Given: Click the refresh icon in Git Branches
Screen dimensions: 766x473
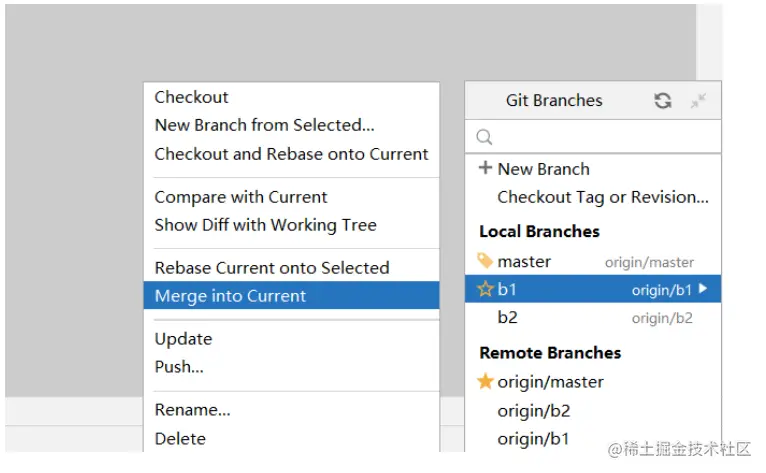Looking at the screenshot, I should pos(662,100).
